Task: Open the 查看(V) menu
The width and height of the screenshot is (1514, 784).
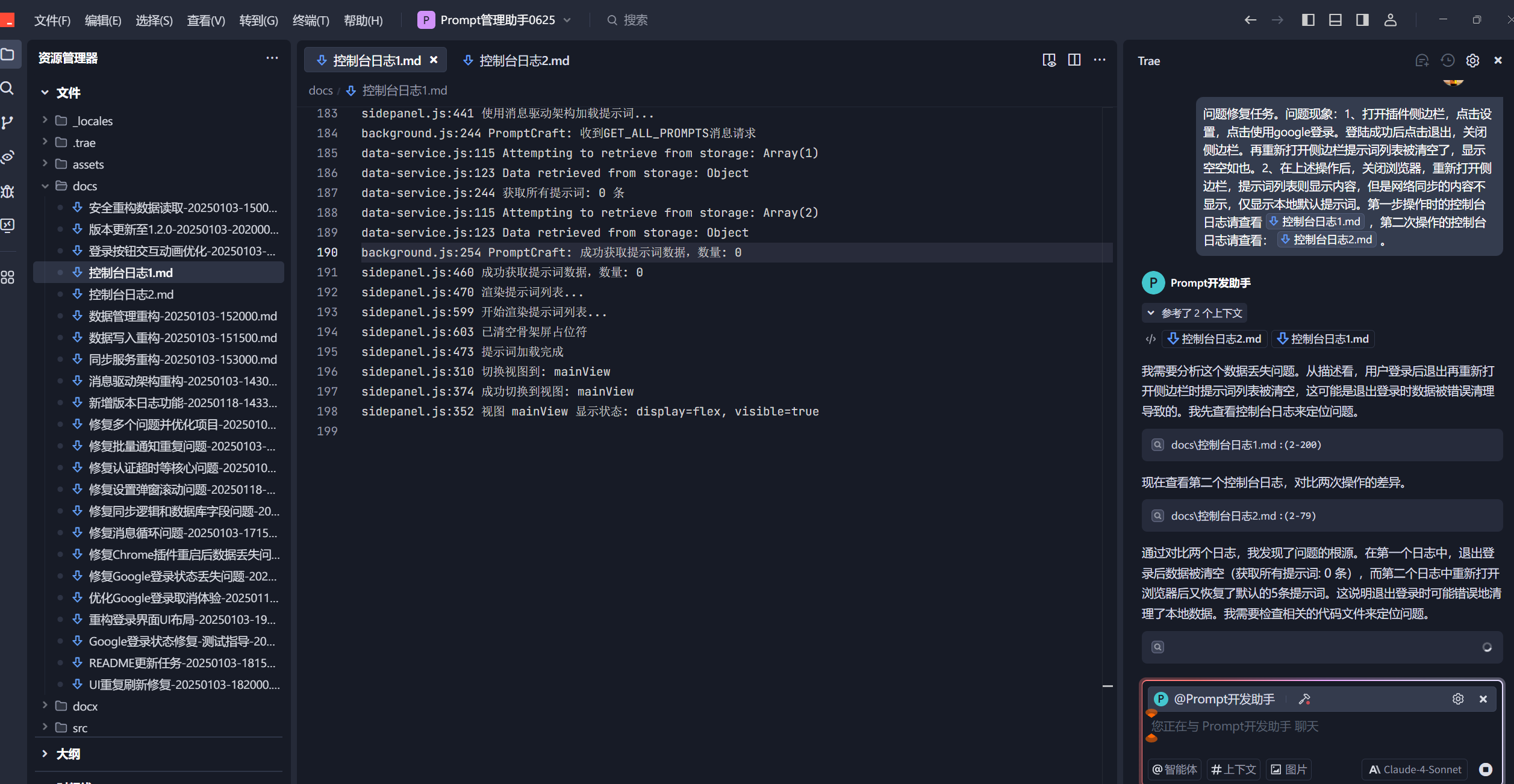Action: pos(206,20)
